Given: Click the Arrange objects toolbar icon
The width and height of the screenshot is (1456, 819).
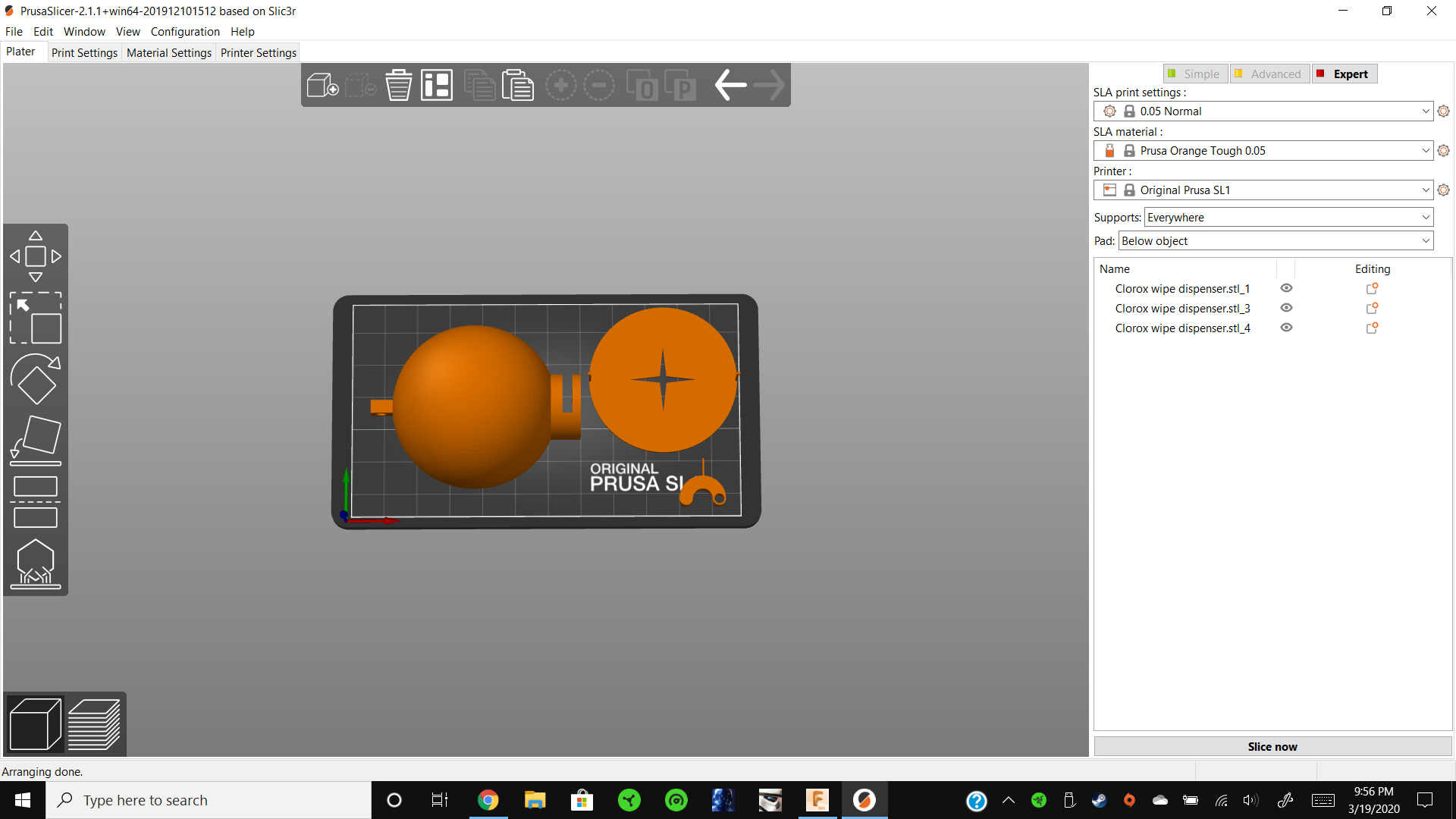Looking at the screenshot, I should tap(437, 85).
